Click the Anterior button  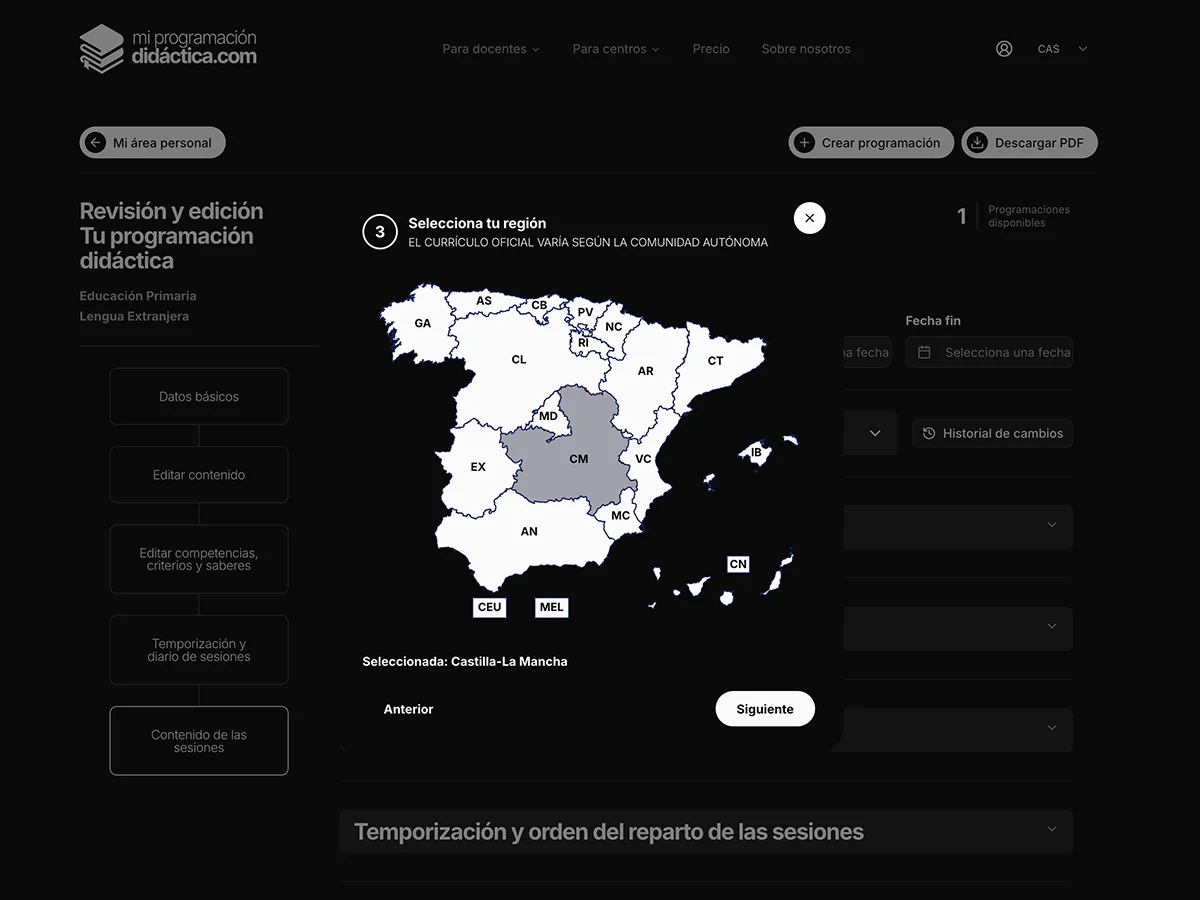(409, 709)
